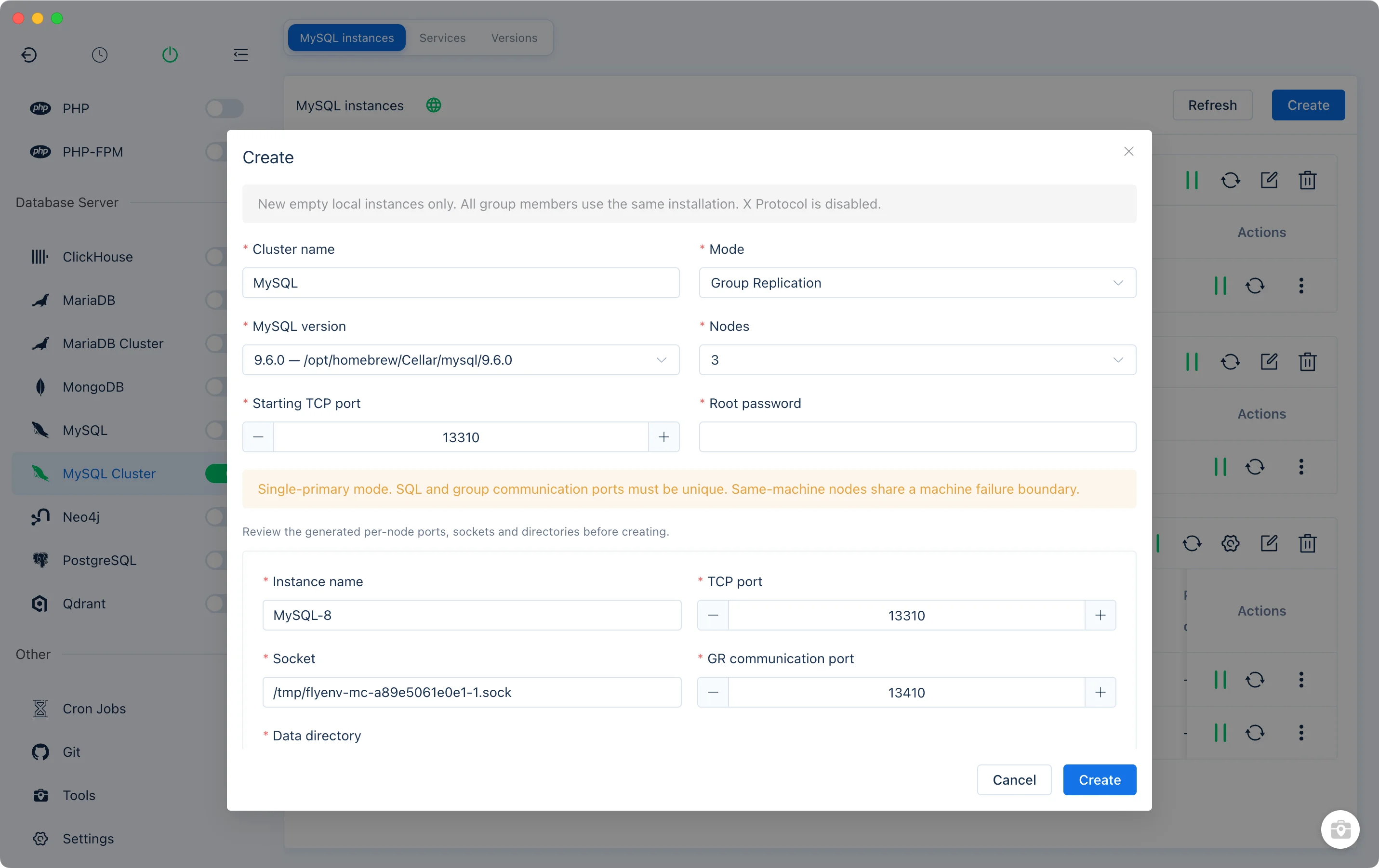Screen dimensions: 1379x868
Task: Switch to the Services tab
Action: point(442,38)
